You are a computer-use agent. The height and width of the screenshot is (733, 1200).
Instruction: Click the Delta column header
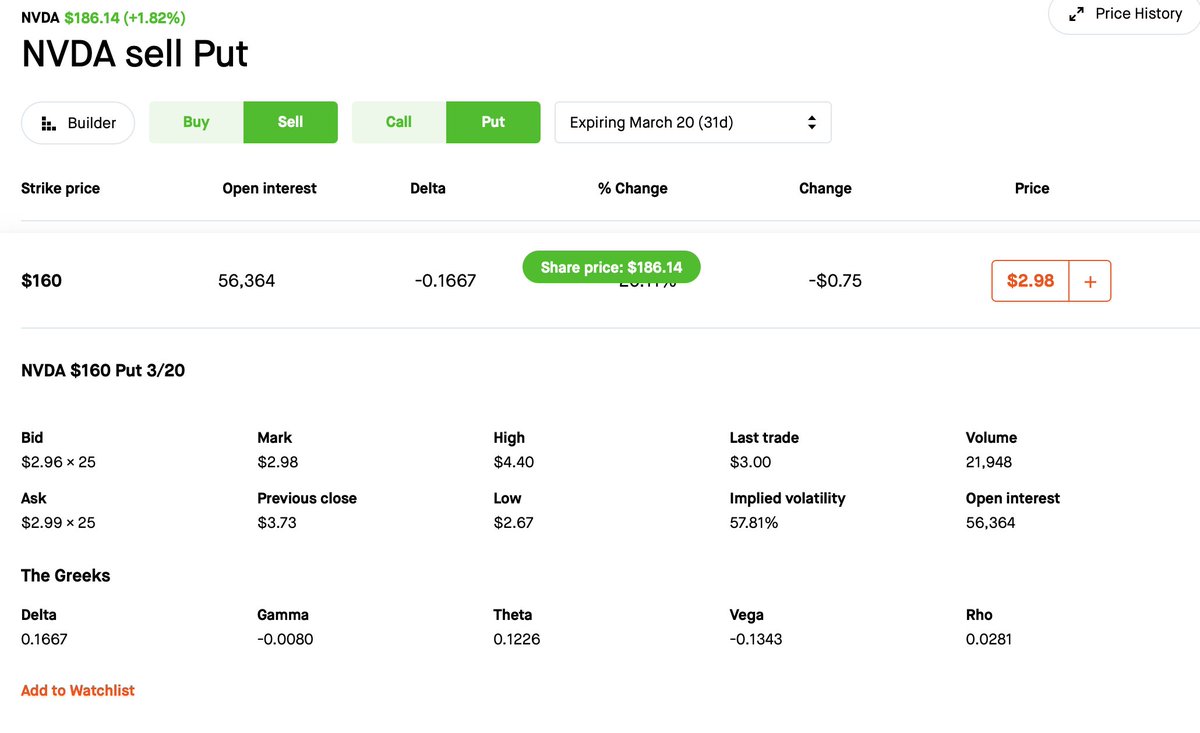(x=428, y=188)
